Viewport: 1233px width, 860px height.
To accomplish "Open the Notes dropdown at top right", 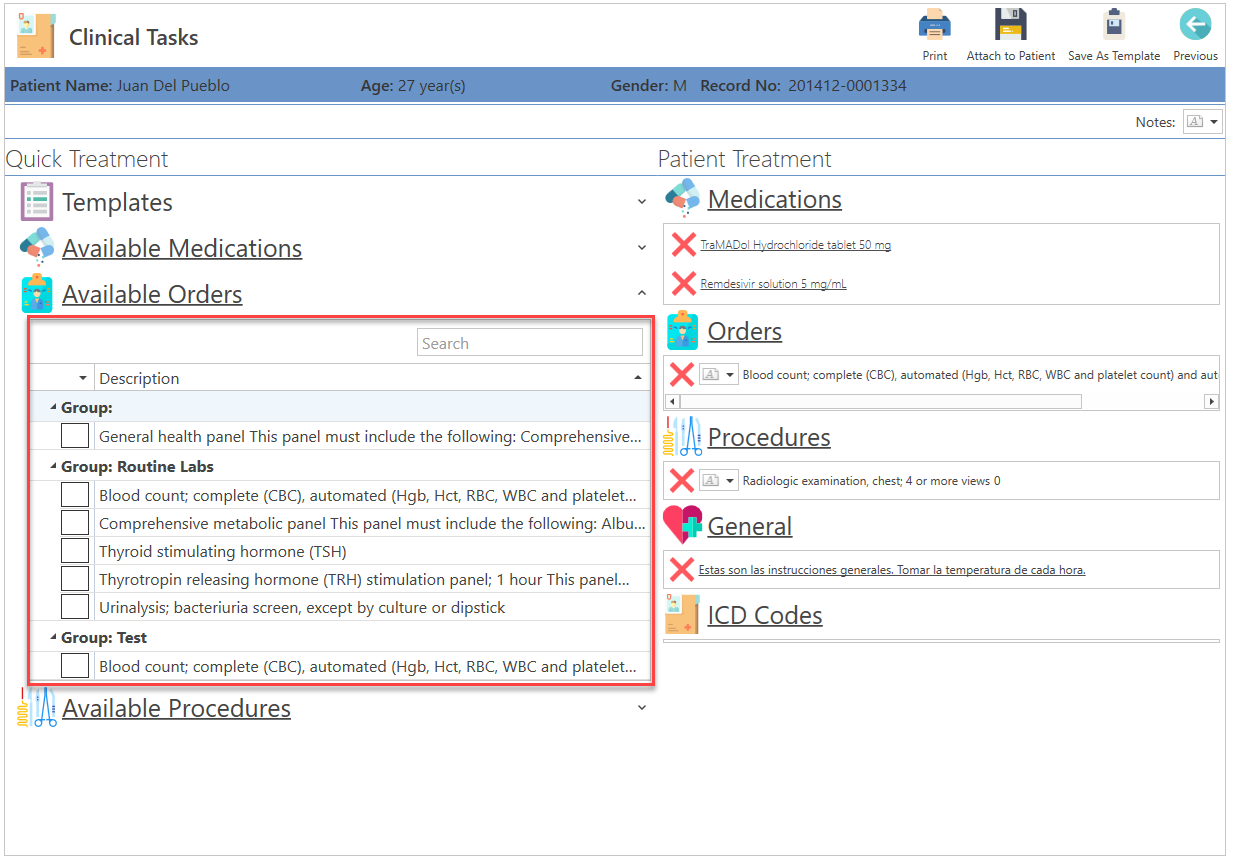I will coord(1203,122).
